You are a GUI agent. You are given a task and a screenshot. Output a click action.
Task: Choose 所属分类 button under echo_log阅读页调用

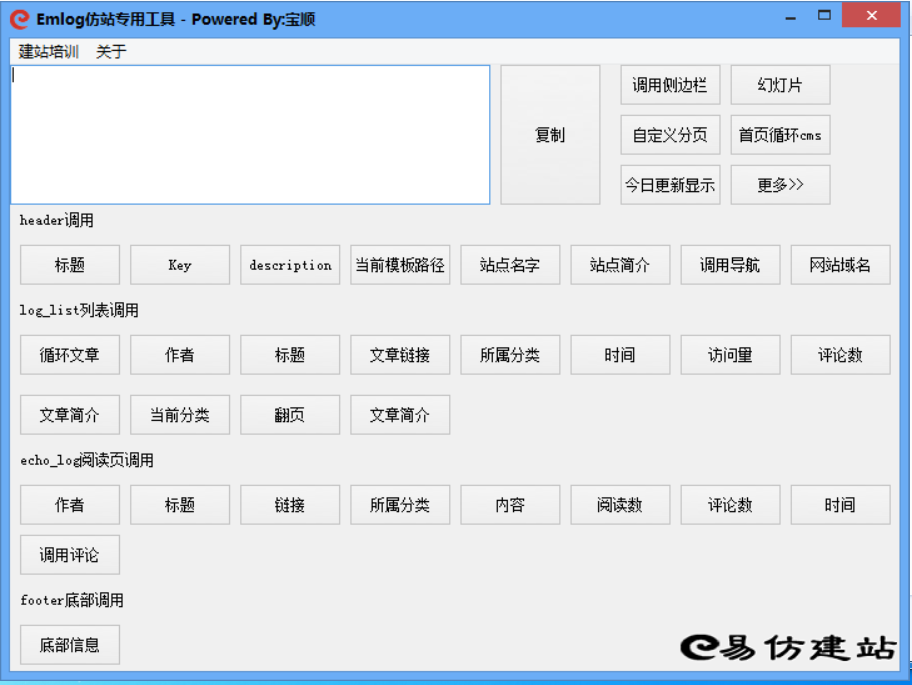[400, 505]
